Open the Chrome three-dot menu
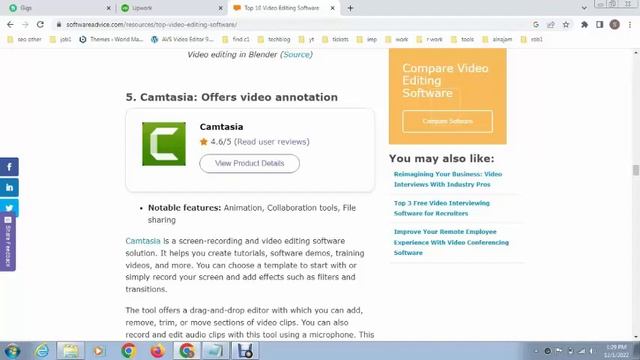This screenshot has width=640, height=360. tap(630, 24)
